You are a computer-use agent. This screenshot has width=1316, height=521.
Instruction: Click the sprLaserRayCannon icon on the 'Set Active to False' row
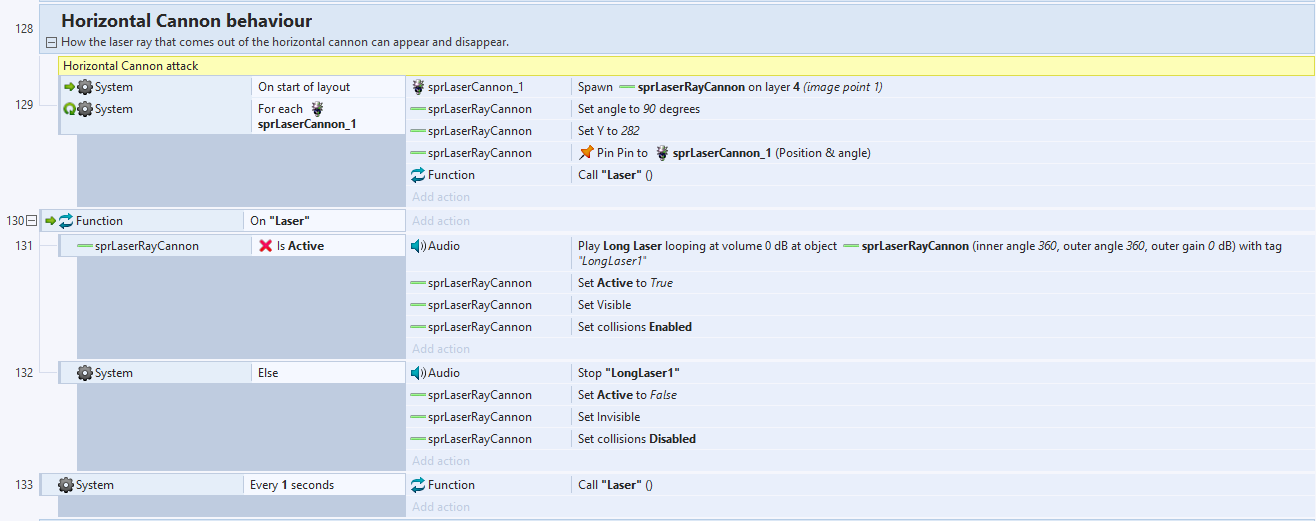pos(419,395)
